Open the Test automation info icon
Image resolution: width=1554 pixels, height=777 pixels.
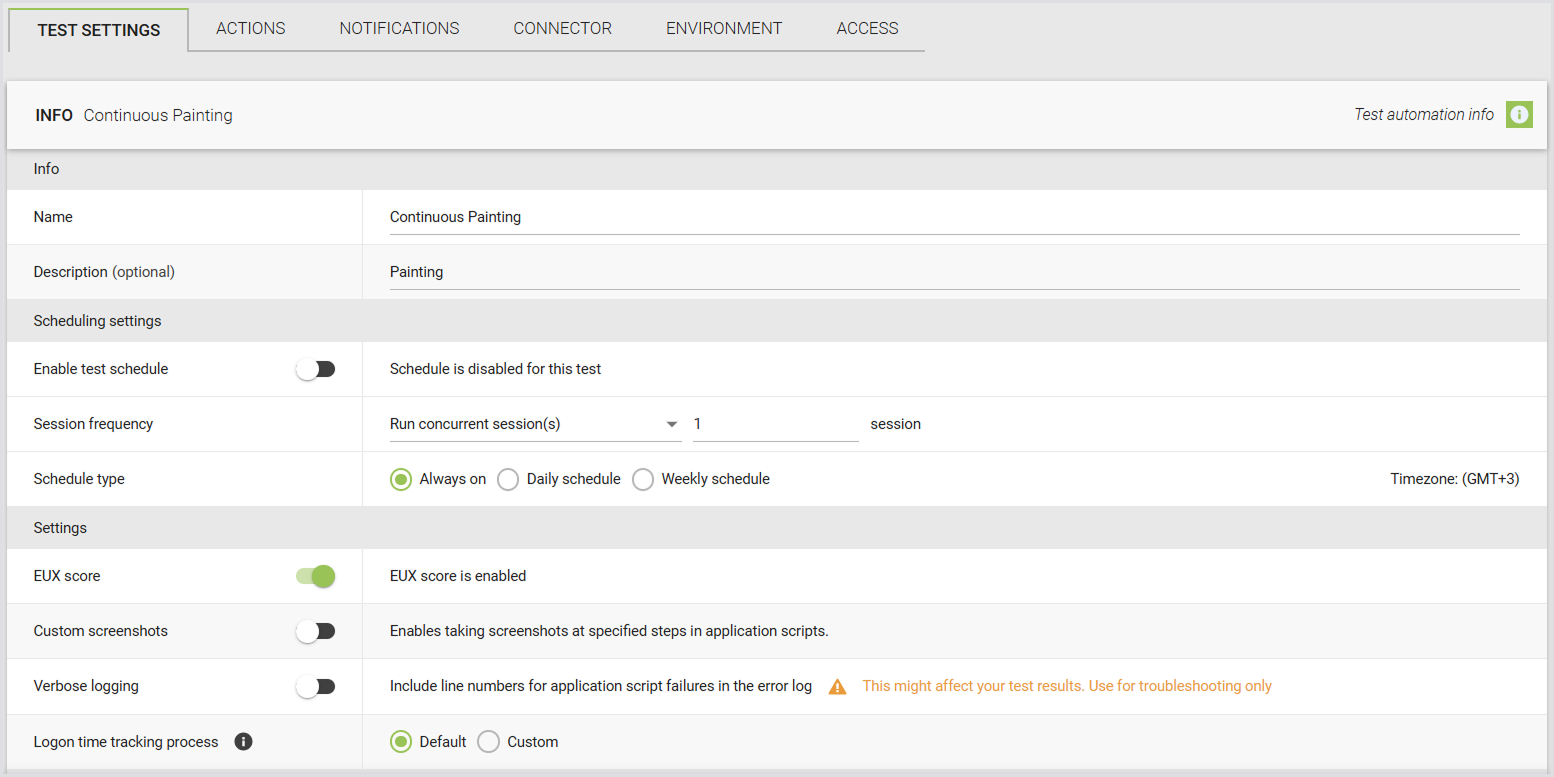tap(1519, 115)
